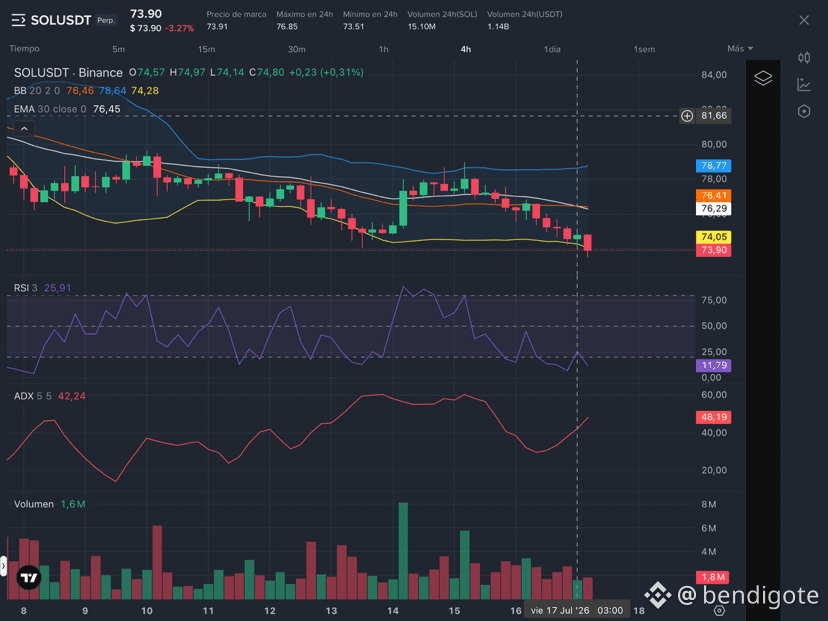This screenshot has height=621, width=828.
Task: Select the 5m timeframe
Action: pos(118,49)
